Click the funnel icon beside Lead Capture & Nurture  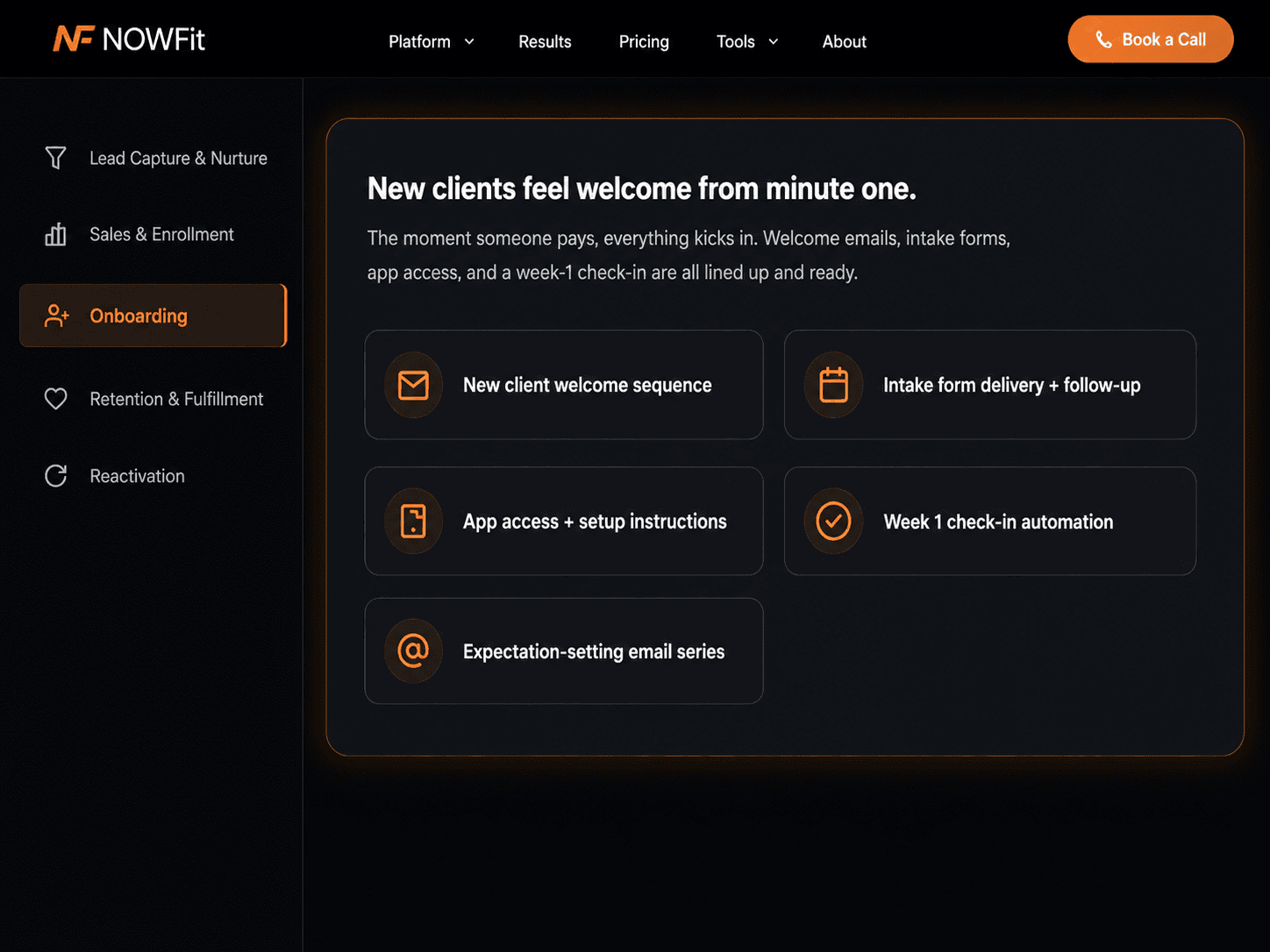tap(56, 158)
